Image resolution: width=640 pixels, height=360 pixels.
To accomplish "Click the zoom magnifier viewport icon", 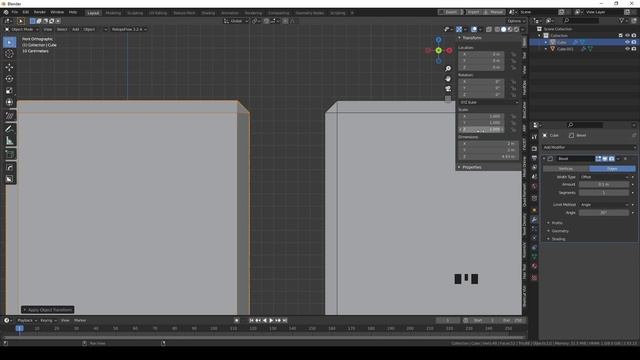I will [448, 69].
